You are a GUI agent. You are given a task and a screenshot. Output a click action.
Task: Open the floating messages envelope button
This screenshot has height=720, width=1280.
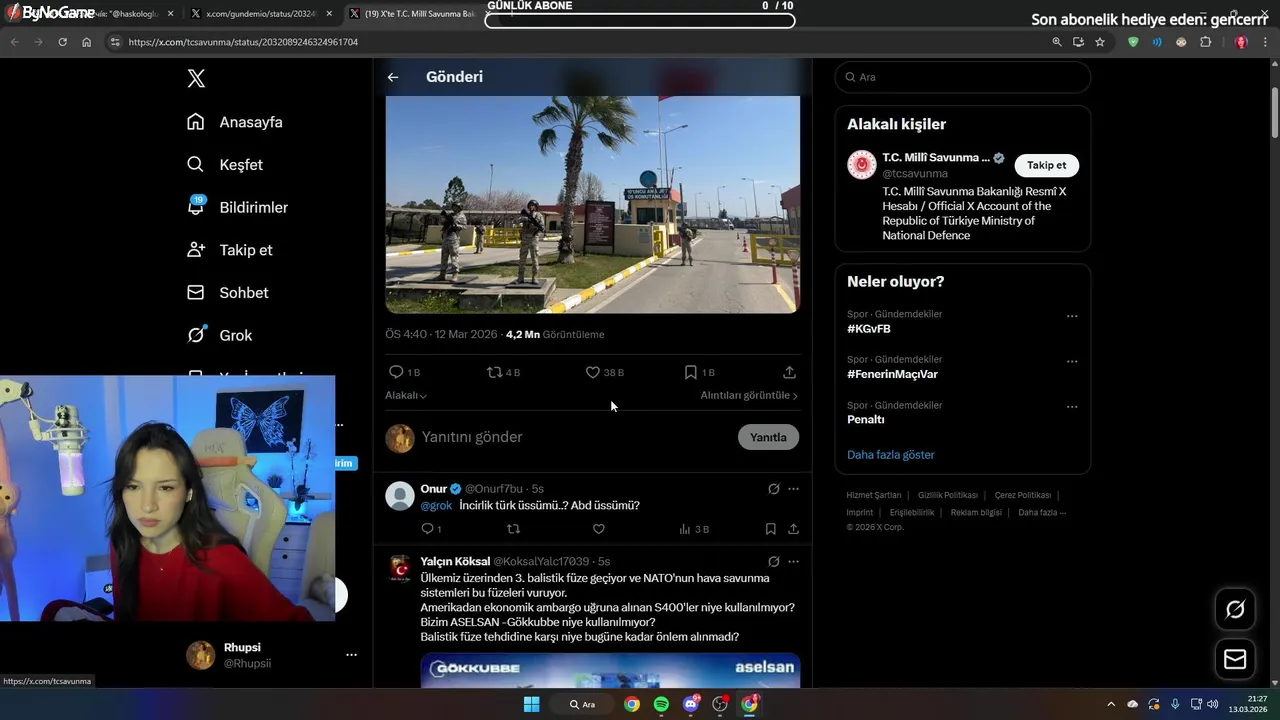click(x=1235, y=660)
